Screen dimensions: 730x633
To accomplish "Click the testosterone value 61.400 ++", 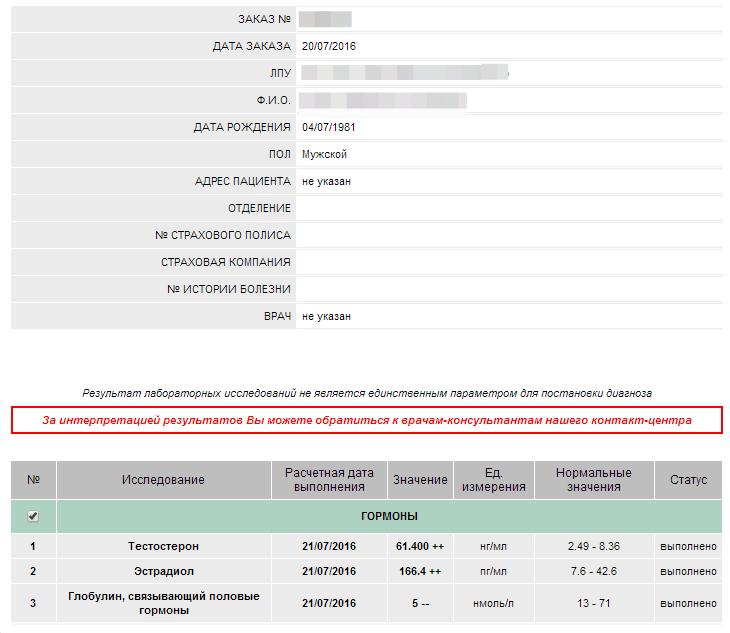I will point(420,546).
